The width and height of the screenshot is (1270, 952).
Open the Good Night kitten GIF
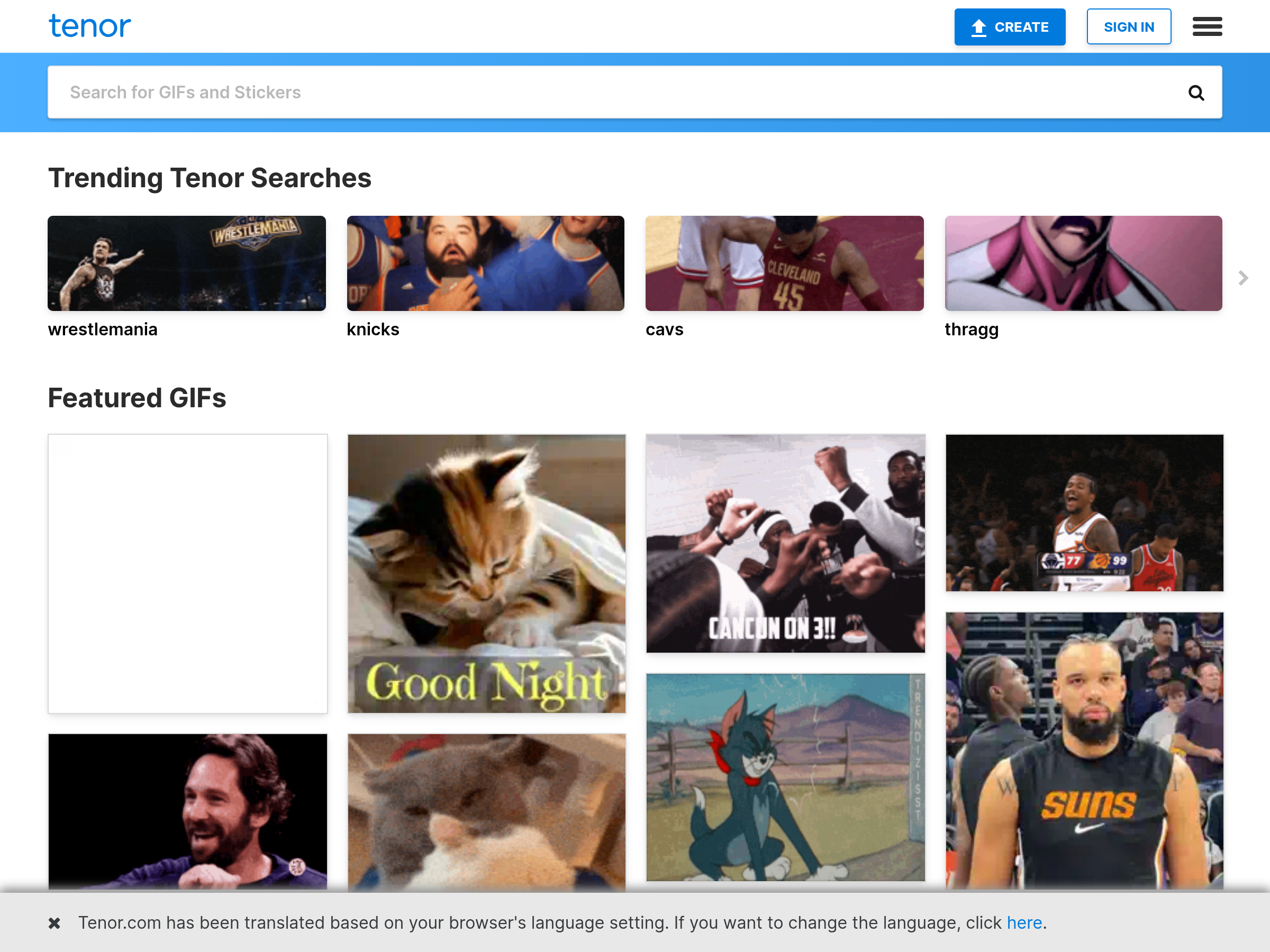point(486,574)
